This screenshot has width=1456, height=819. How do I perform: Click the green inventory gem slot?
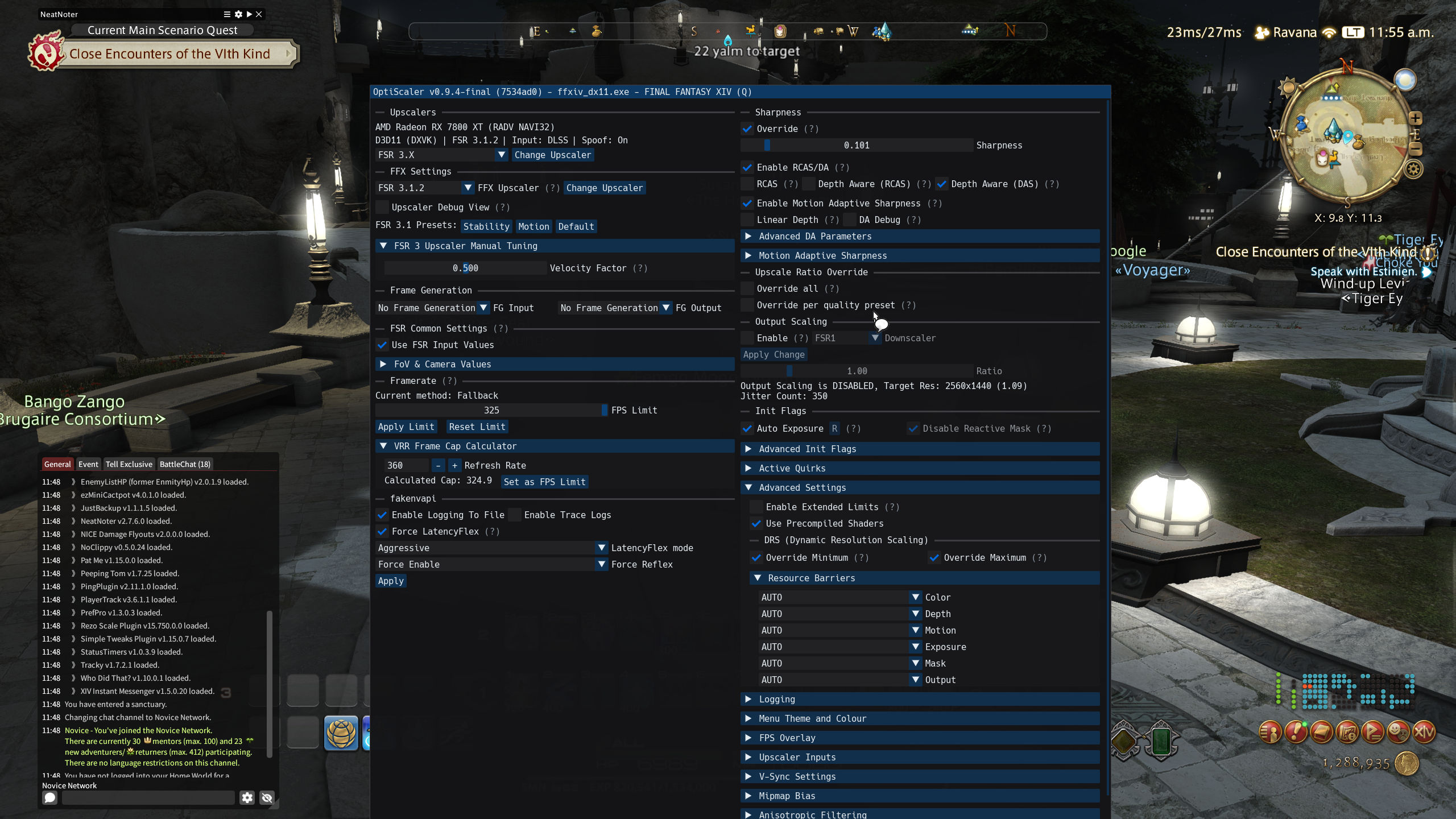coord(1161,741)
